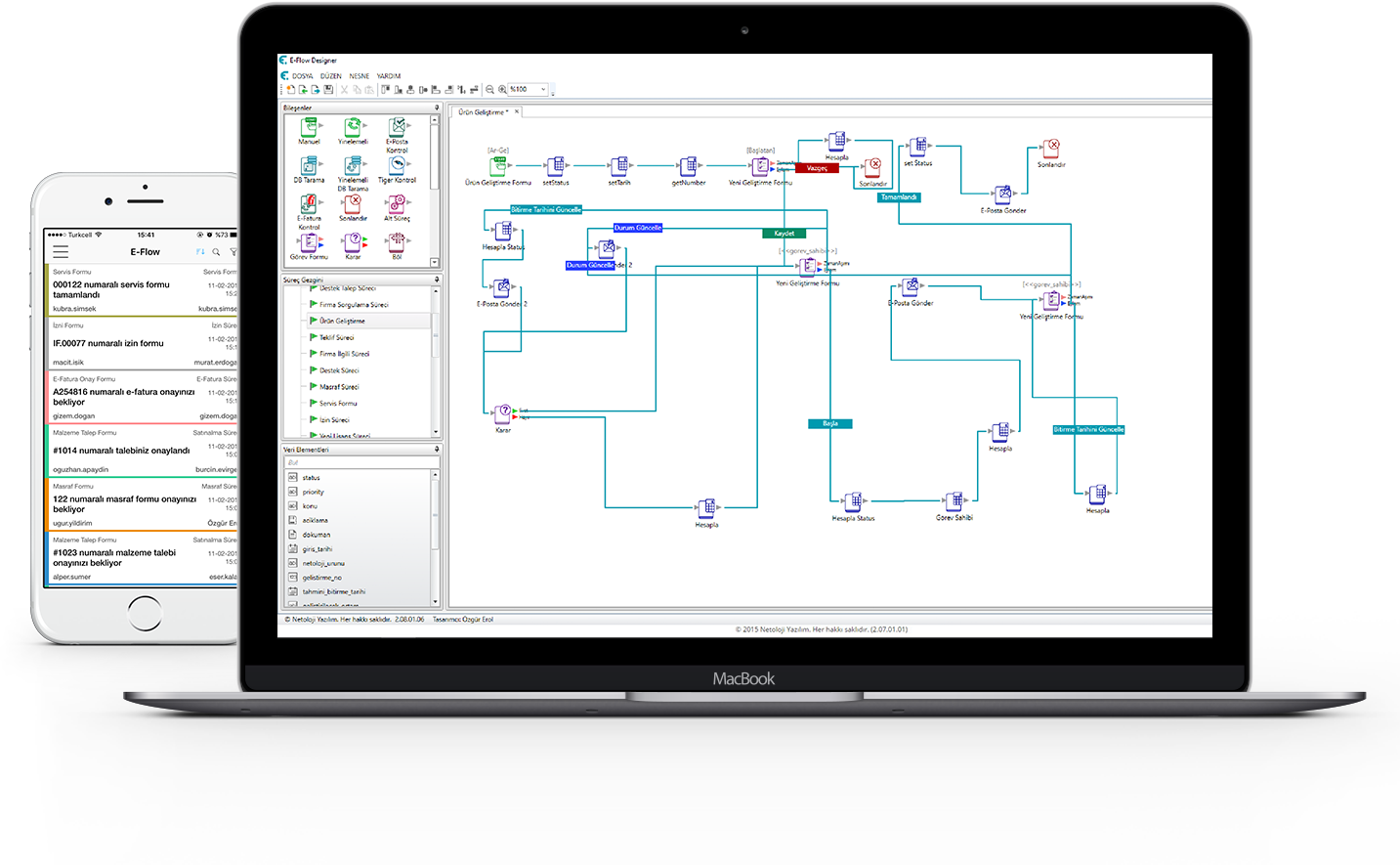Viewport: 1400px width, 865px height.
Task: Click the Bitirme Tarihini Güncelle label near Hesapla Status
Action: (546, 209)
